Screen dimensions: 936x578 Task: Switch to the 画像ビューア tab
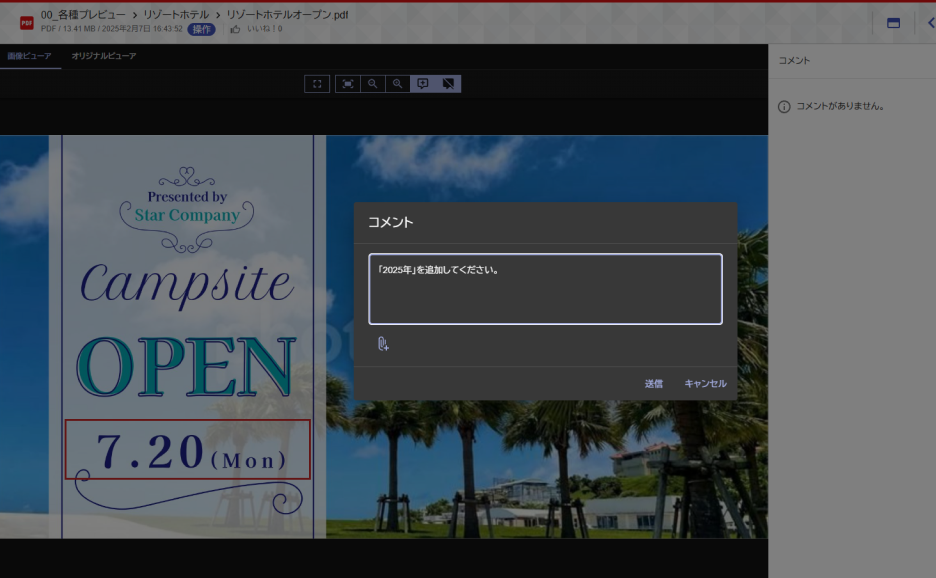pyautogui.click(x=29, y=56)
